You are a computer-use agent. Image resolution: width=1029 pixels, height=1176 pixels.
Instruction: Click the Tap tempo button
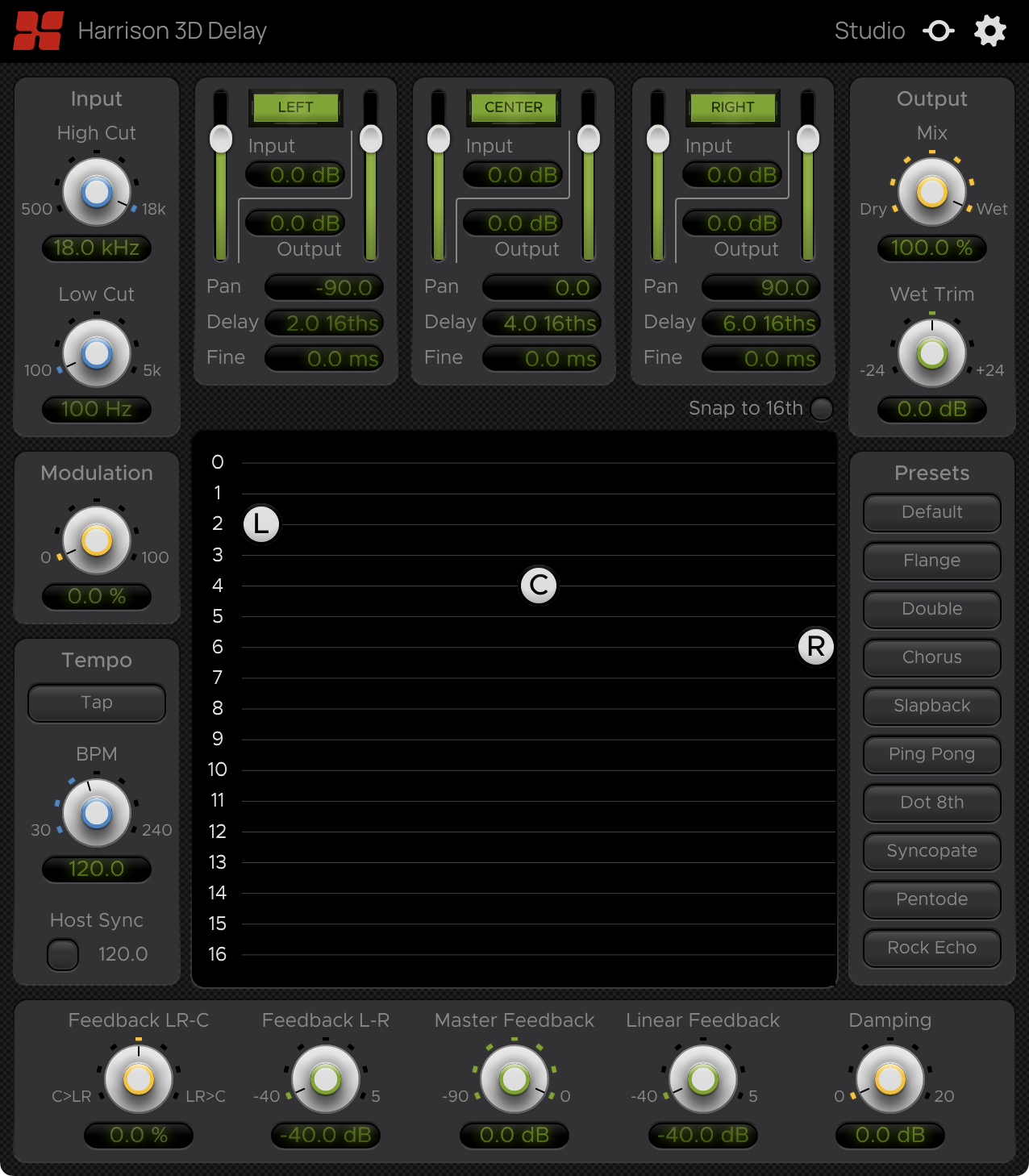[97, 703]
